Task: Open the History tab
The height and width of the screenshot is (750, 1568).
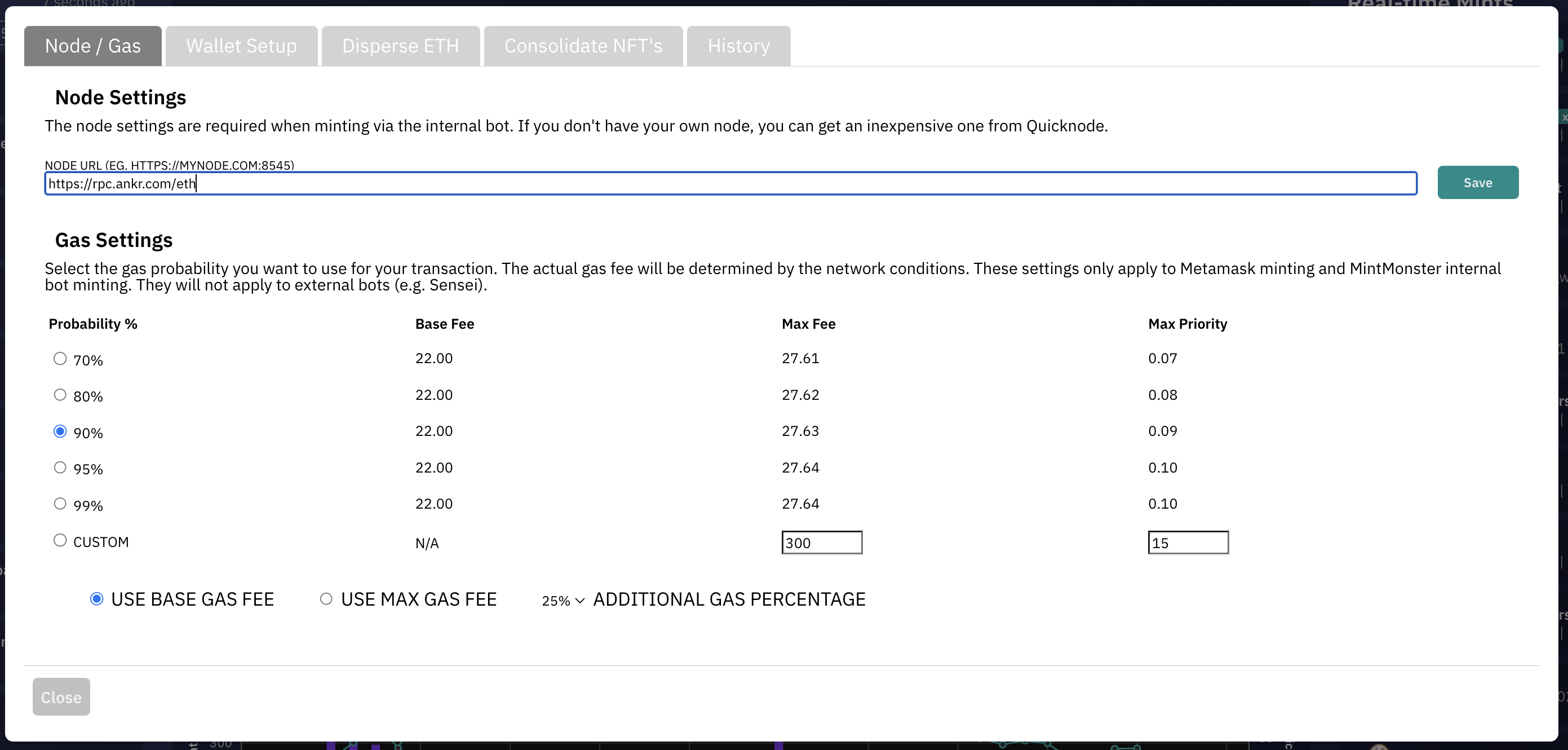Action: (x=738, y=46)
